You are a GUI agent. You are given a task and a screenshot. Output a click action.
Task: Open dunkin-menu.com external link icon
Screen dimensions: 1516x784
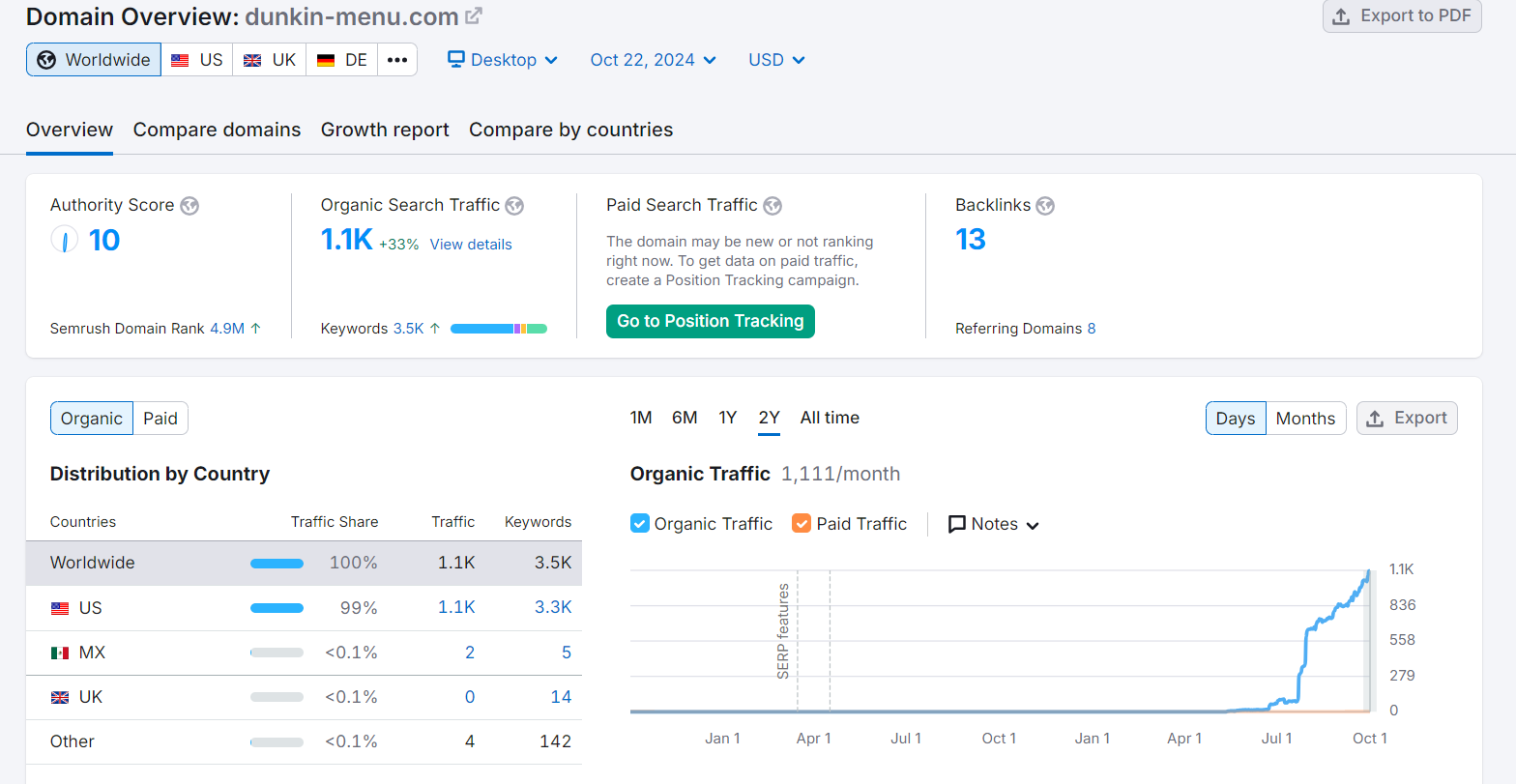point(473,16)
